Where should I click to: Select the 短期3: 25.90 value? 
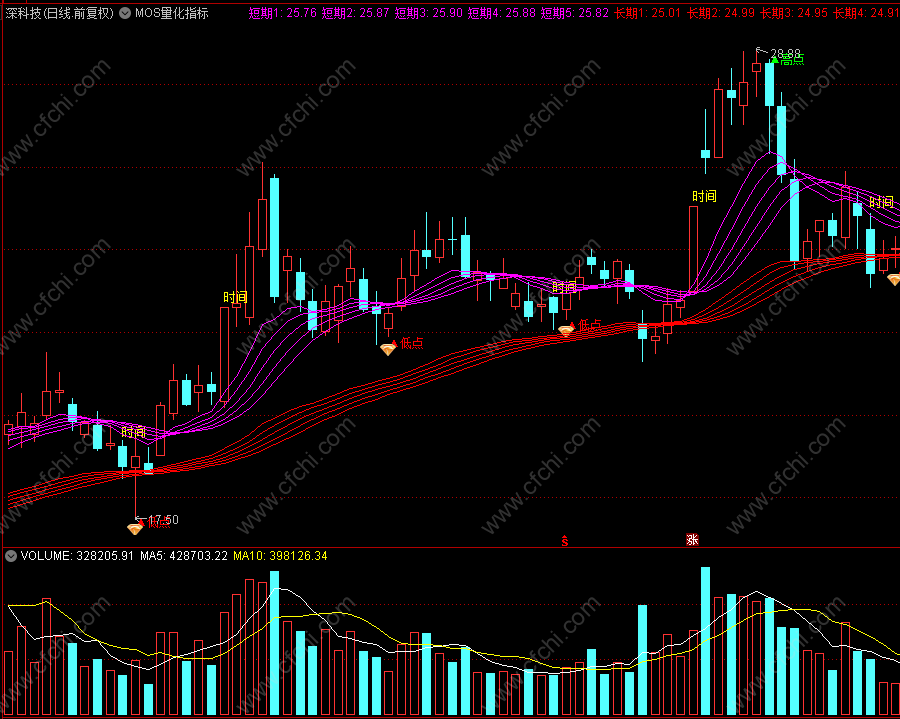click(428, 13)
